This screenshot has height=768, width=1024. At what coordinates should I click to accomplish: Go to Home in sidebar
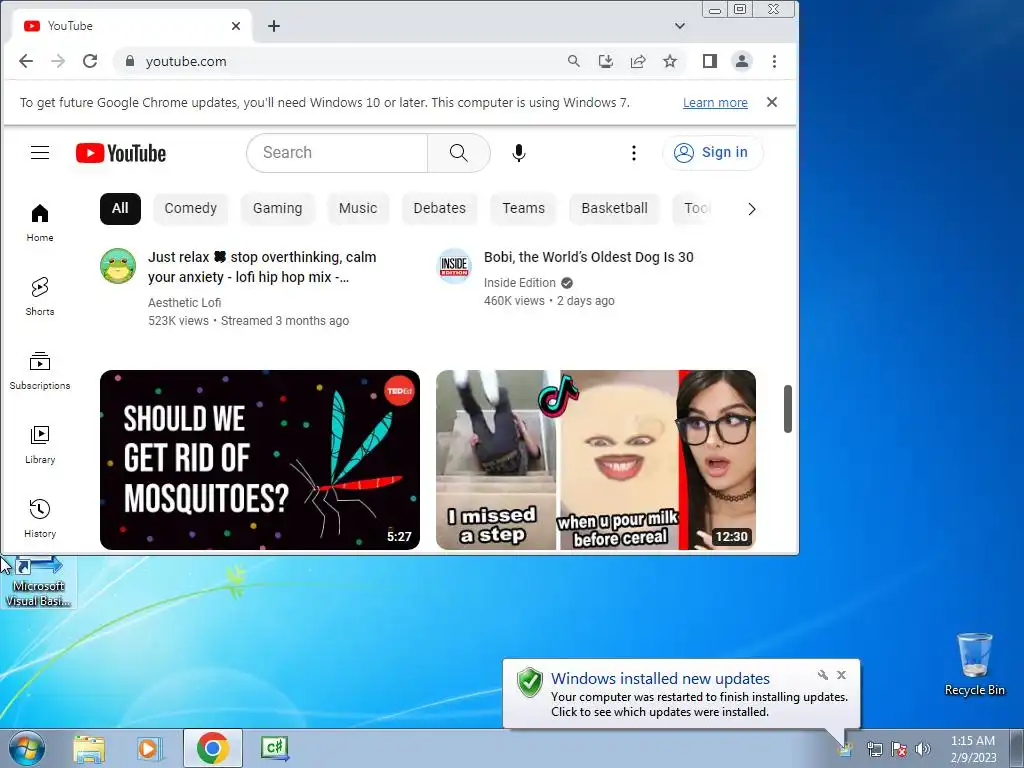[x=40, y=223]
